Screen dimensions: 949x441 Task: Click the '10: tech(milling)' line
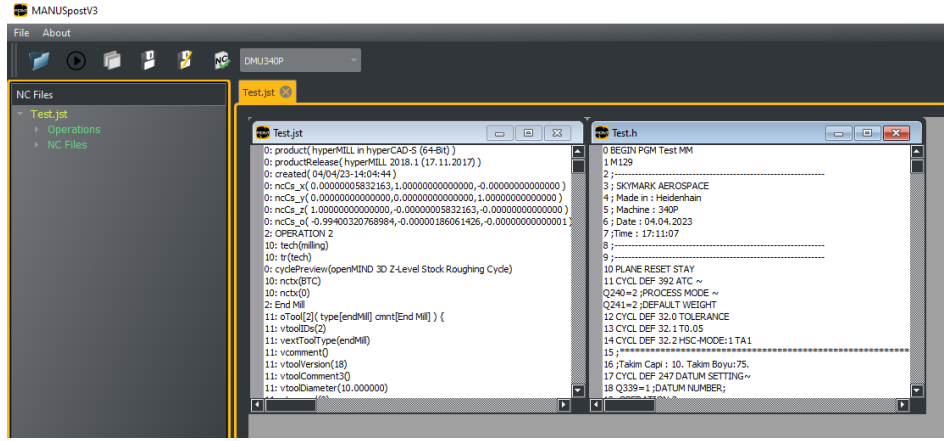pos(297,246)
